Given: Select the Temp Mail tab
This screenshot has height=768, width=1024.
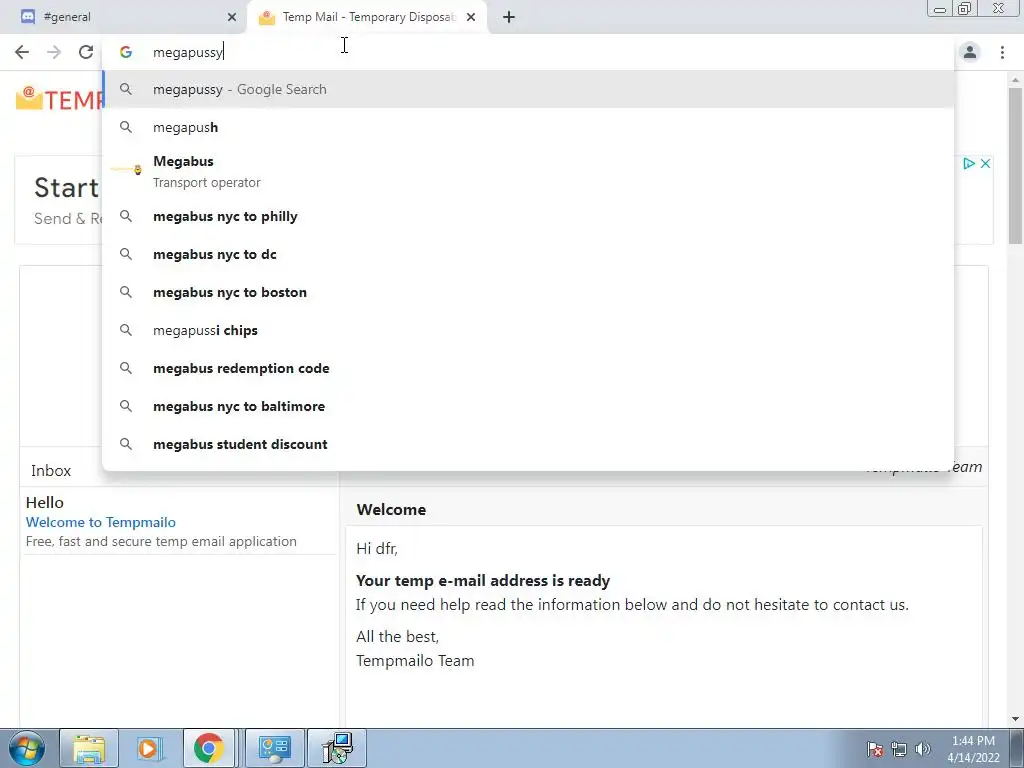Looking at the screenshot, I should click(367, 17).
